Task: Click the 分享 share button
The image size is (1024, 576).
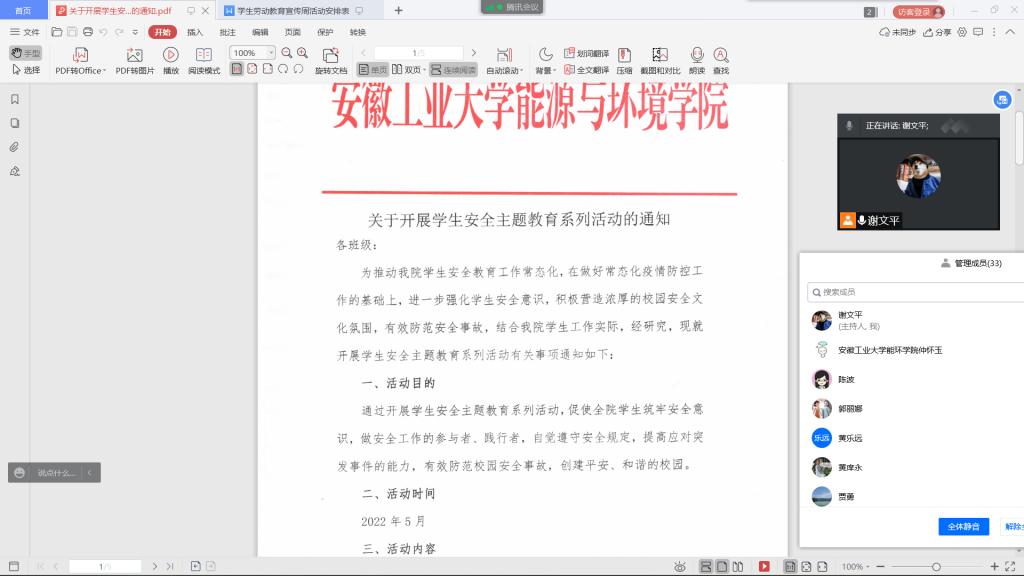Action: 937,32
